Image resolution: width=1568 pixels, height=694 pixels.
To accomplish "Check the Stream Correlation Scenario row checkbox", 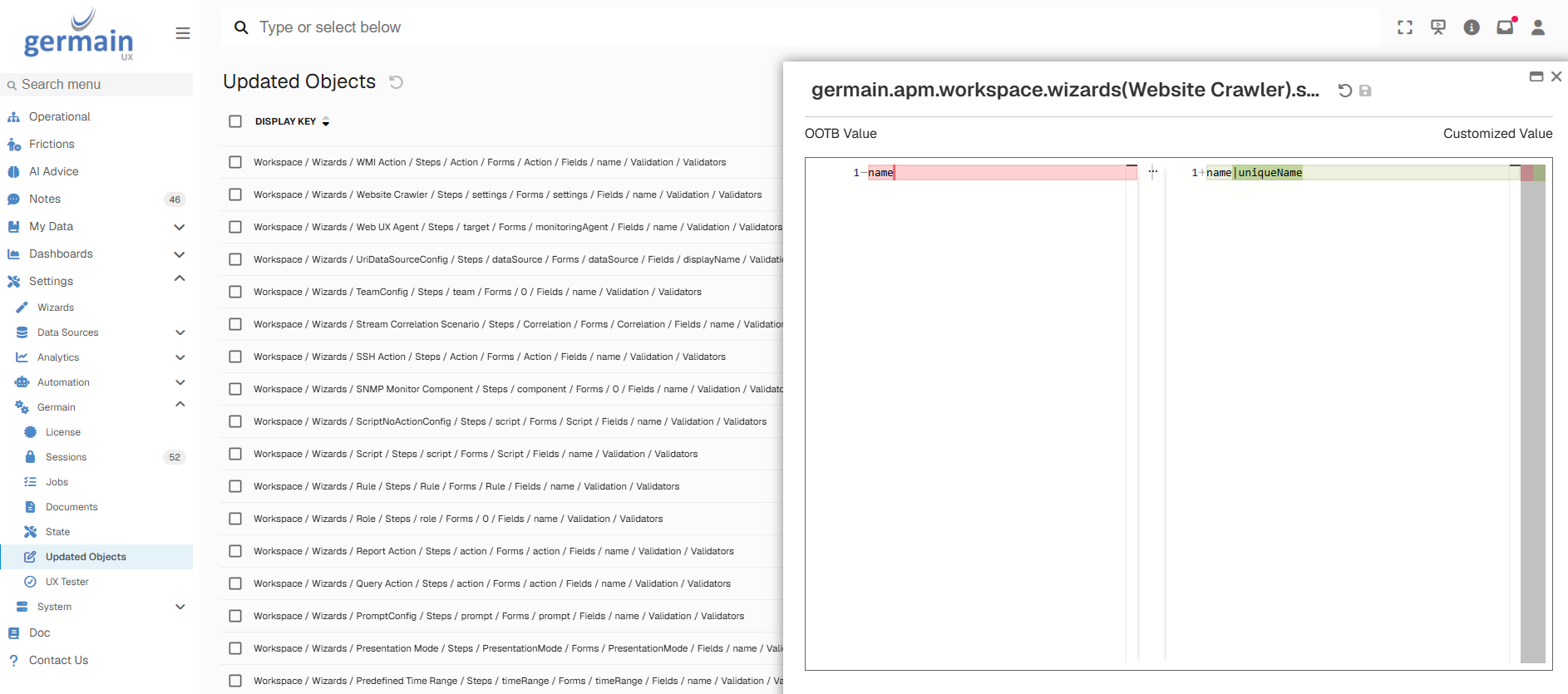I will (x=235, y=324).
